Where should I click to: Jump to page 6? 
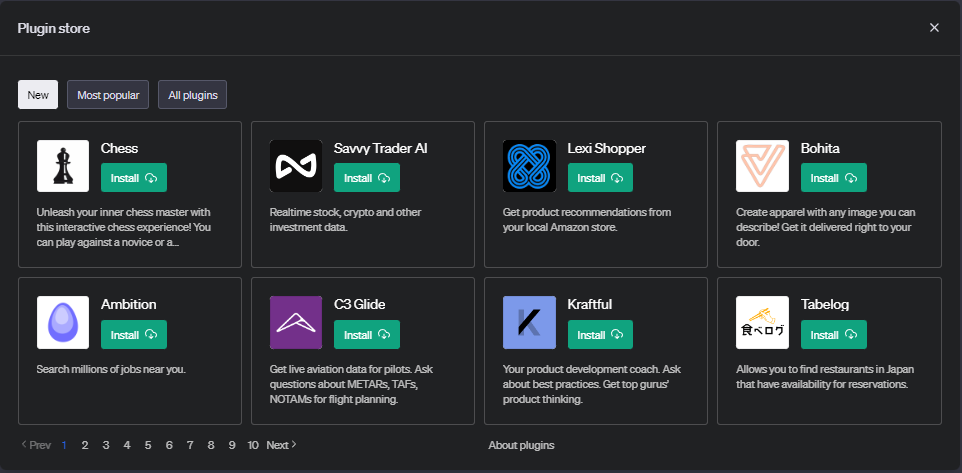pyautogui.click(x=169, y=445)
